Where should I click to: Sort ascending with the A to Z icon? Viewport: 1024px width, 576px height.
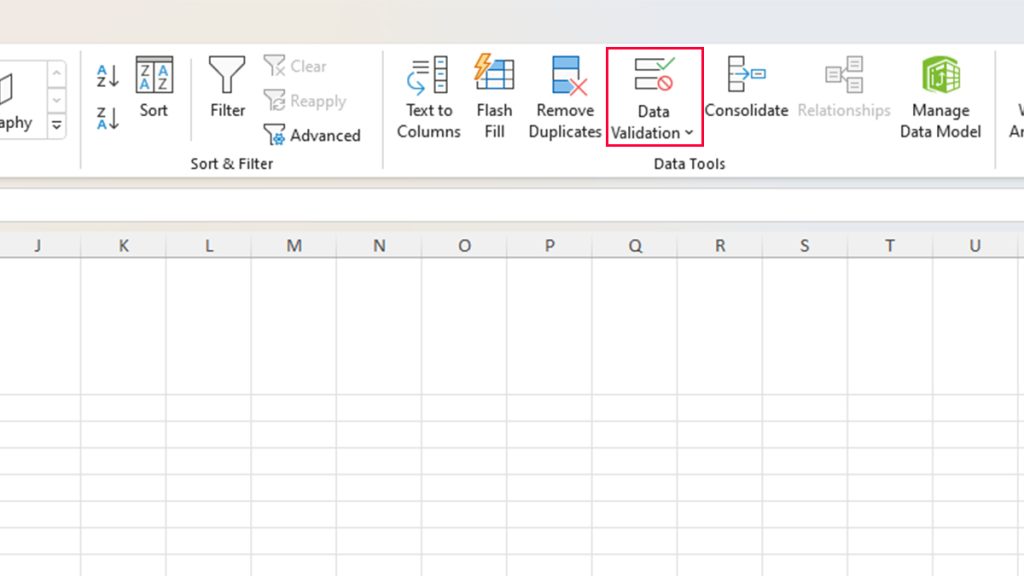[x=108, y=76]
